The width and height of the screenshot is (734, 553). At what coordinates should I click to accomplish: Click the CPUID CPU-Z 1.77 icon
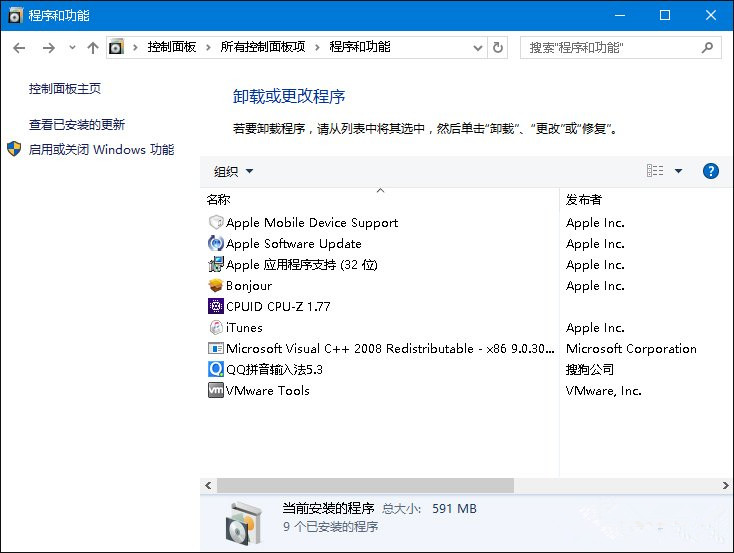pos(215,307)
